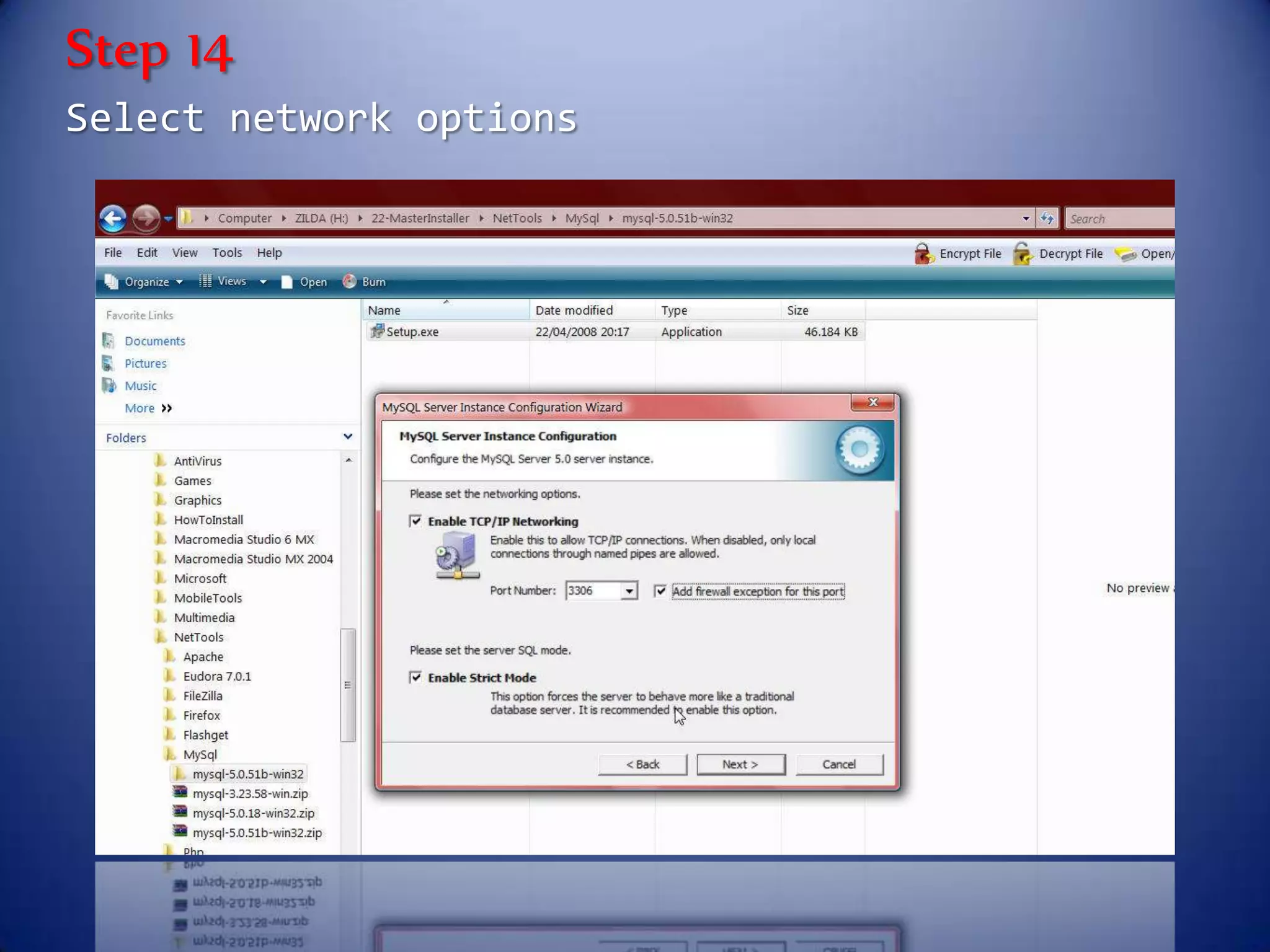Select mysql-5.0.18-win32.zip archive
This screenshot has width=1270, height=952.
click(253, 813)
